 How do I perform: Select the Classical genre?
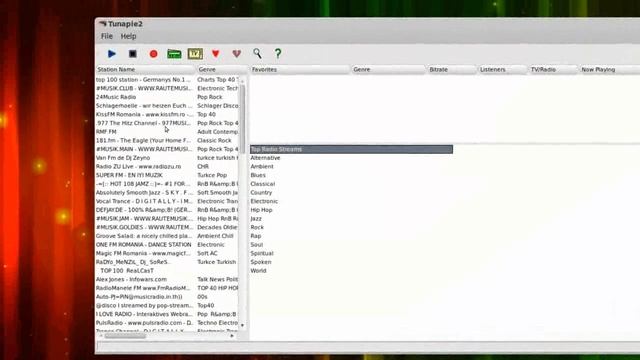262,184
